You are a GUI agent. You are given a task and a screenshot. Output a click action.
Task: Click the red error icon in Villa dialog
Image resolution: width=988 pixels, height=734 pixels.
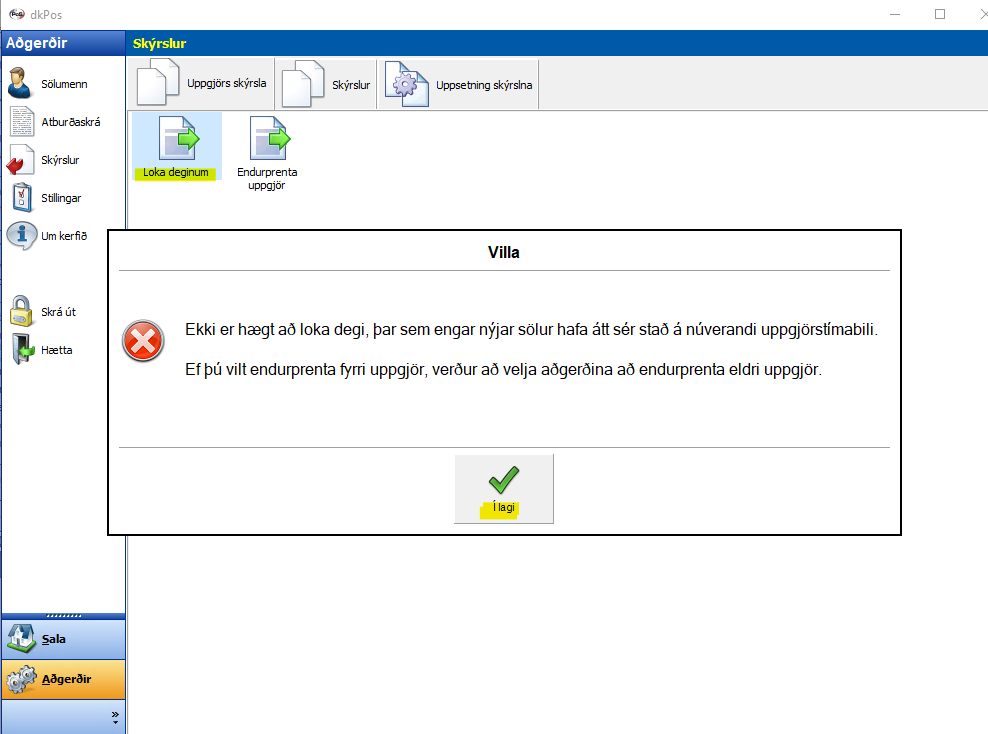click(143, 342)
